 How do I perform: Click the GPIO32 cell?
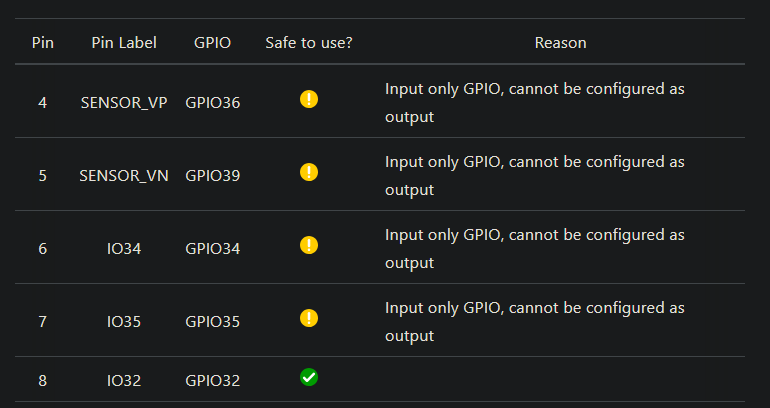(213, 381)
